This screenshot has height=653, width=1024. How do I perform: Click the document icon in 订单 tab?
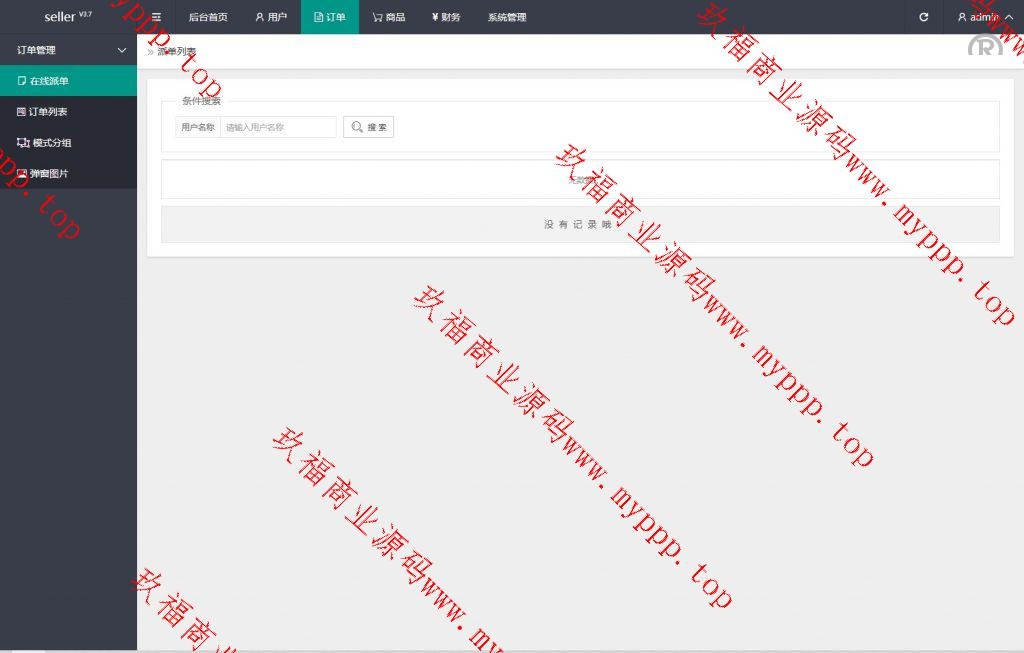coord(318,17)
